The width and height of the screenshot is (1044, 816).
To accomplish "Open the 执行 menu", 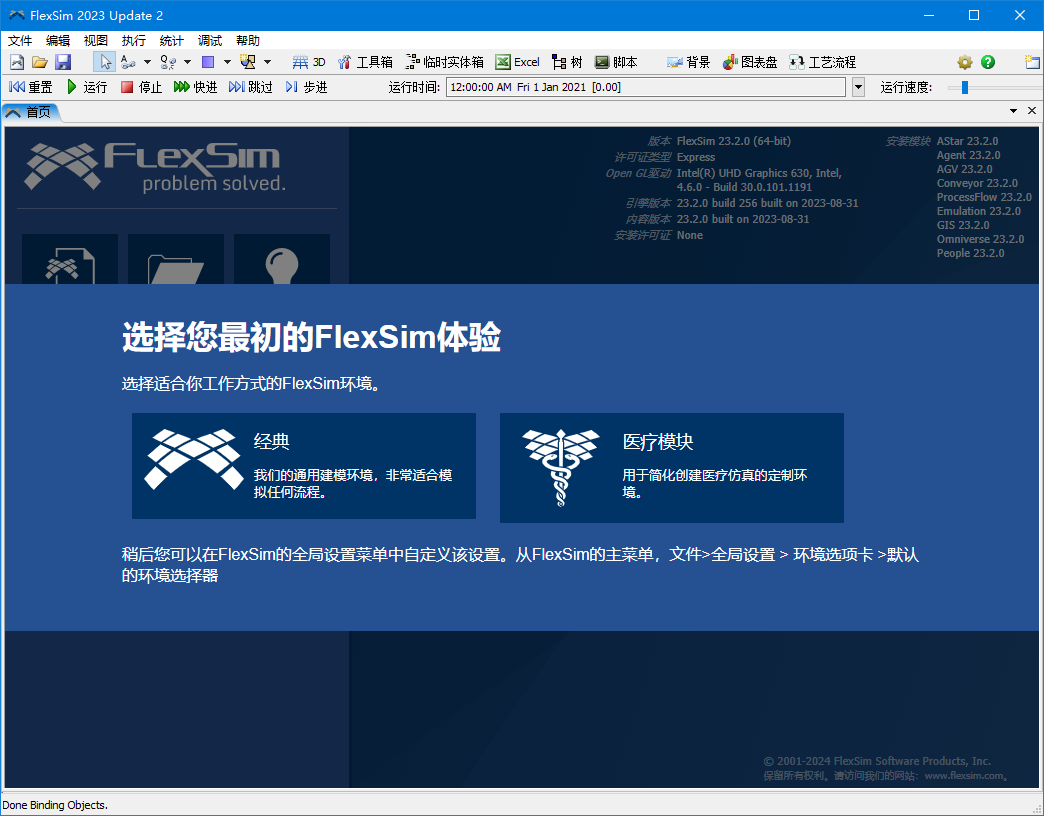I will (134, 41).
